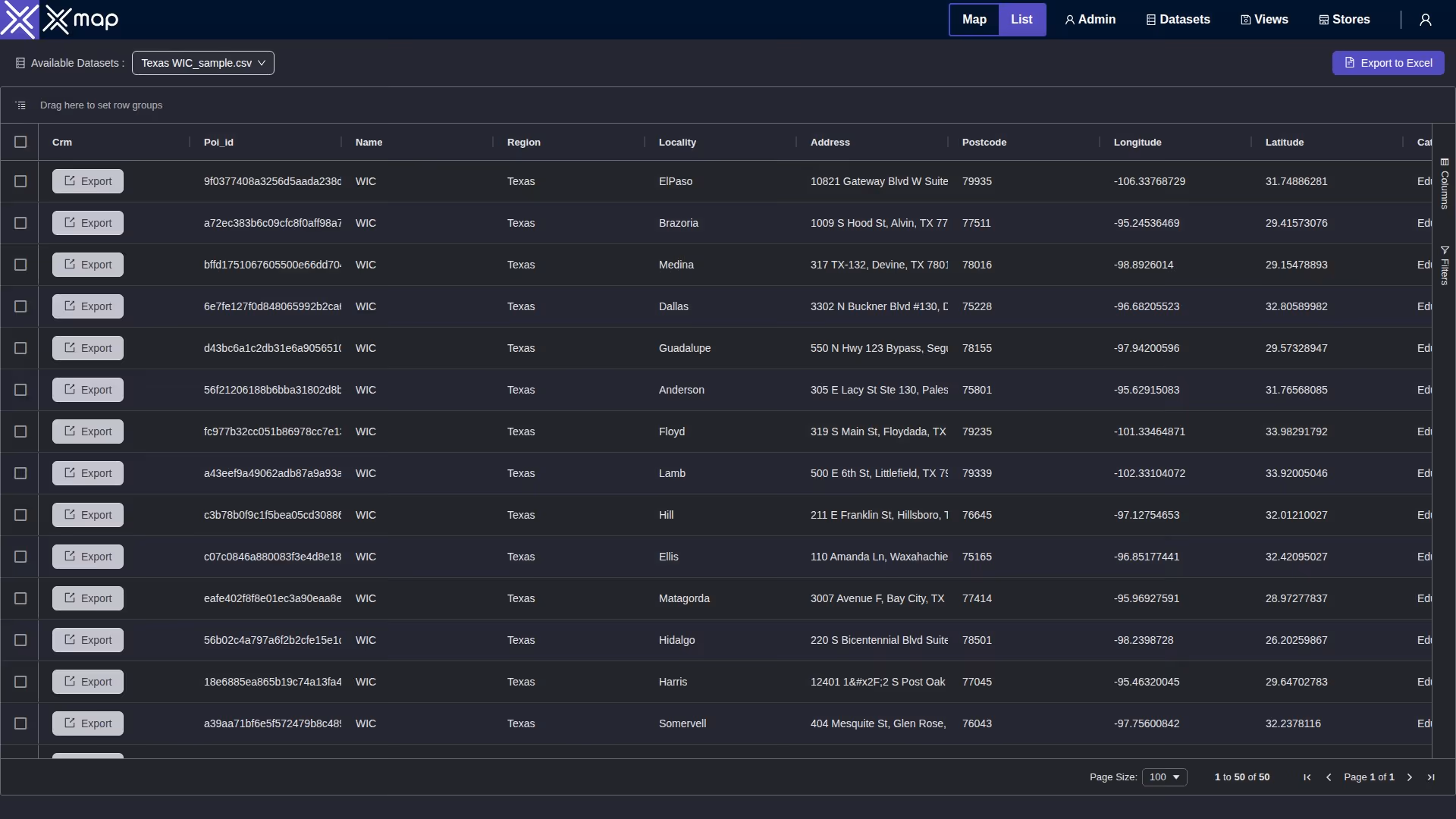
Task: Select the Floyd row checkbox
Action: [20, 431]
